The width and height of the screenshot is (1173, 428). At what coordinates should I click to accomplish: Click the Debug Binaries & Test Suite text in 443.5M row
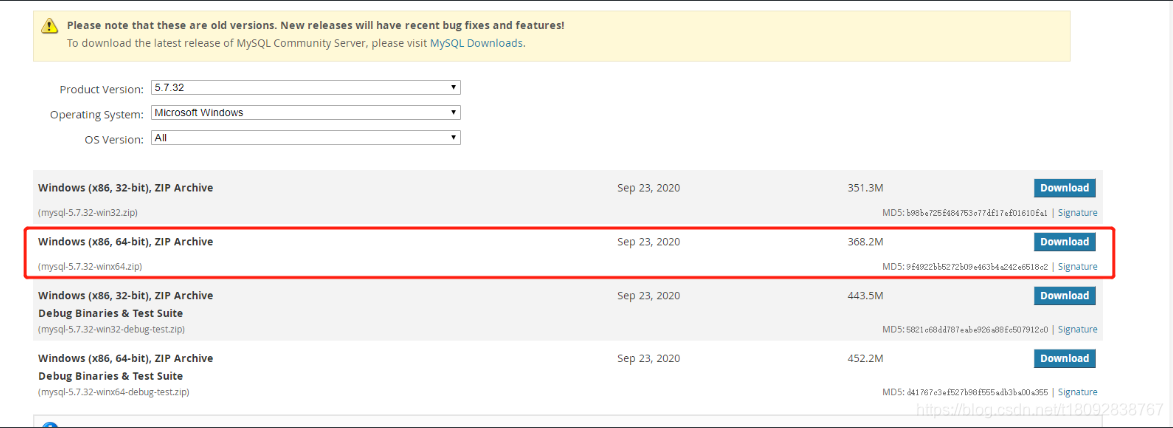(111, 313)
